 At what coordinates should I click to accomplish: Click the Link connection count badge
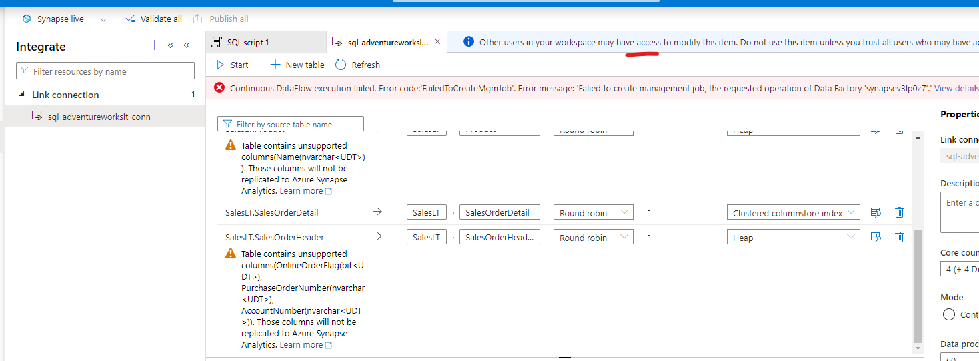coord(193,95)
